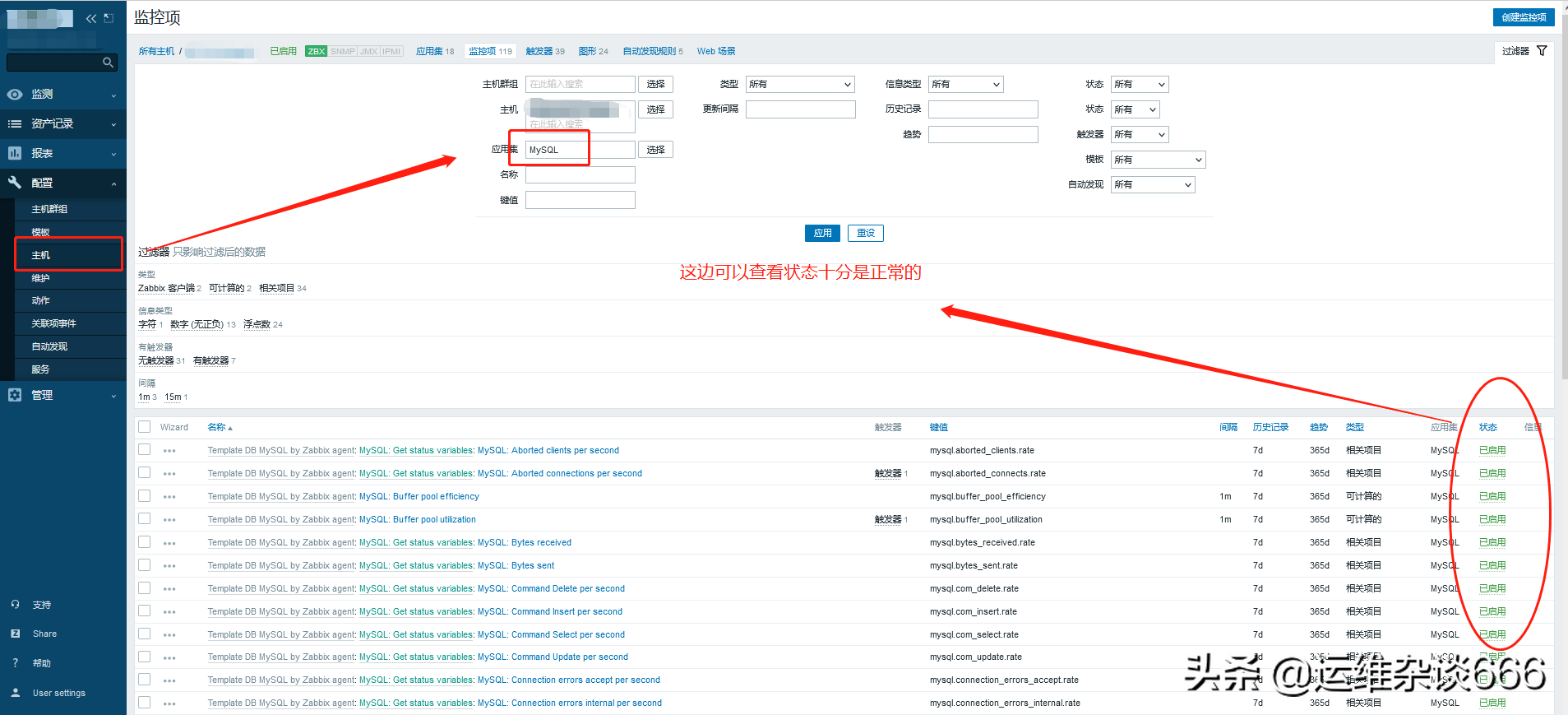The image size is (1568, 715).
Task: Collapse the sidebar with double-arrow icon
Action: (x=91, y=18)
